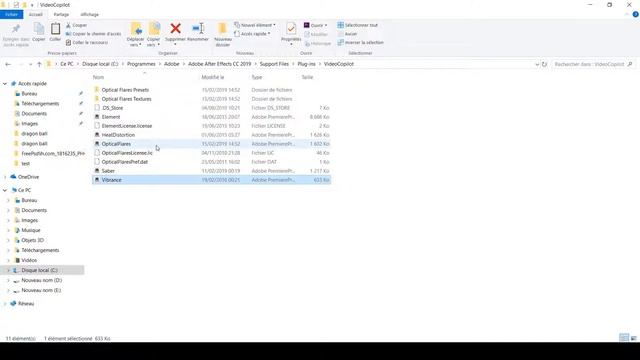Select the Nouveau nom (D:) drive
The height and width of the screenshot is (360, 640).
[41, 280]
